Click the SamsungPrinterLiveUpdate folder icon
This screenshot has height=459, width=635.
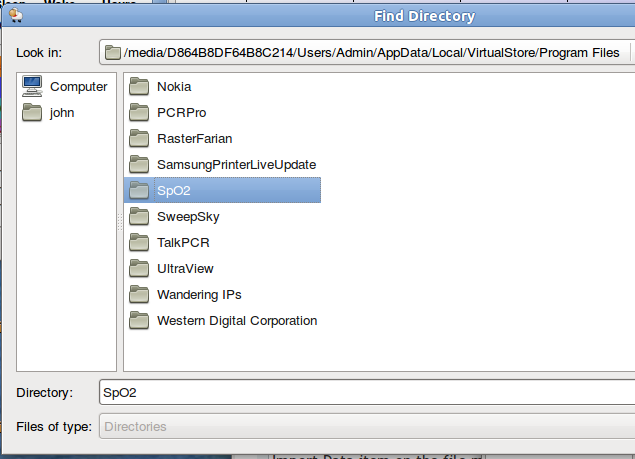(x=139, y=164)
